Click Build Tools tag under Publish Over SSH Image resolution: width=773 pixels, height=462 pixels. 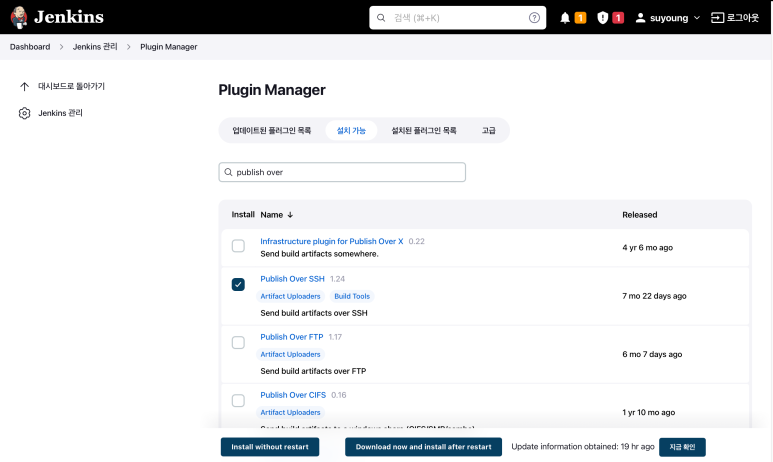[352, 296]
